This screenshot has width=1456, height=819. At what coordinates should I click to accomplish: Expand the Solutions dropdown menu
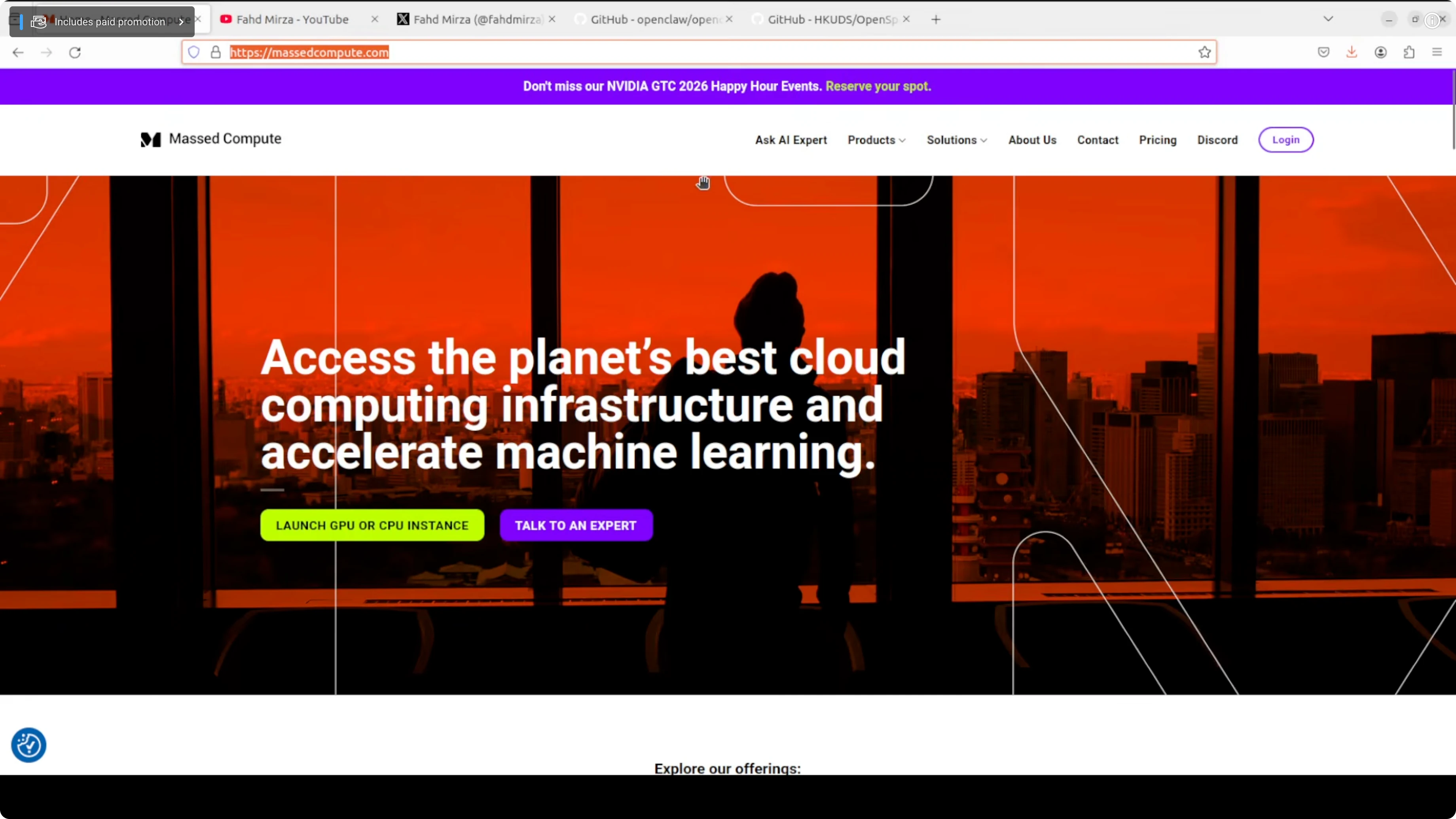[x=956, y=140]
